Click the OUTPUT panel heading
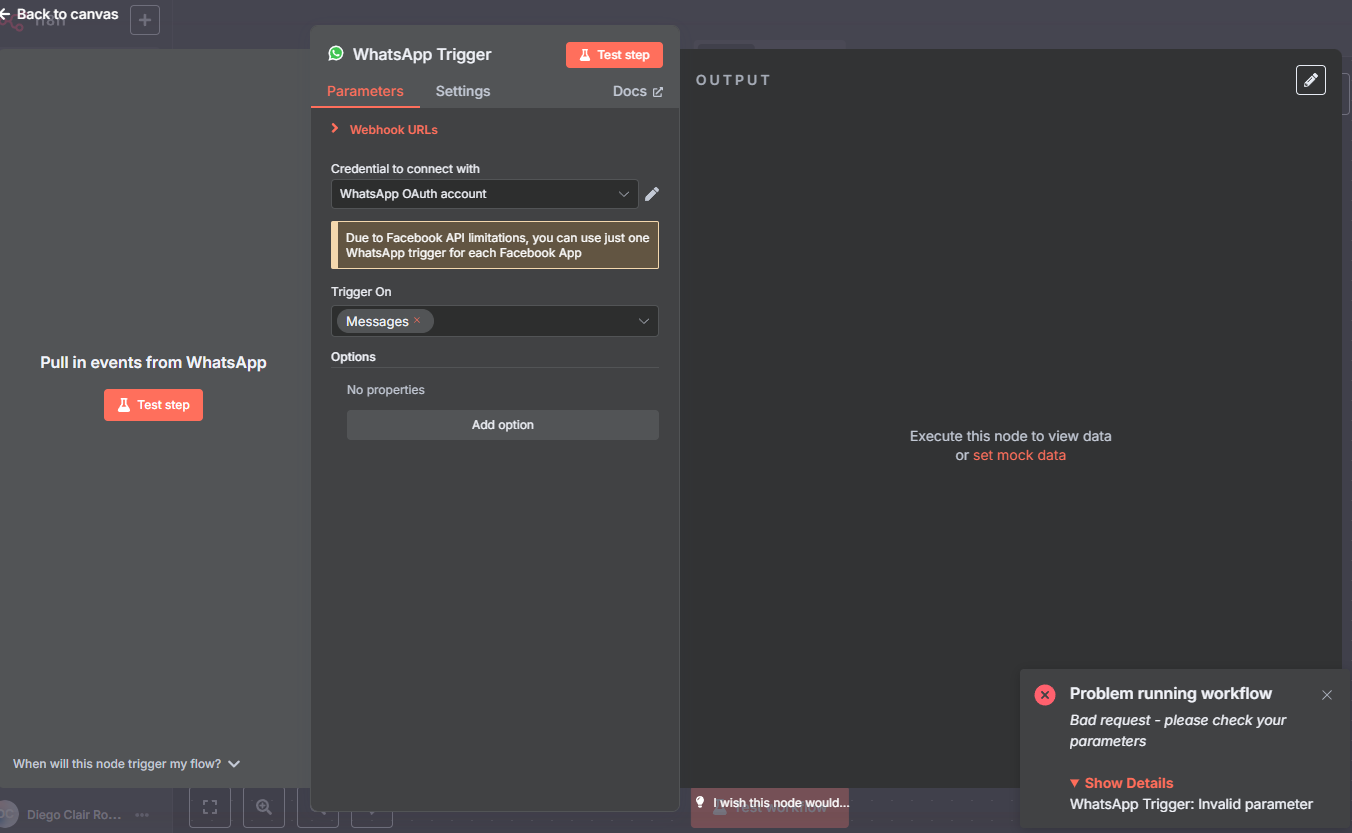The width and height of the screenshot is (1352, 833). [x=734, y=80]
